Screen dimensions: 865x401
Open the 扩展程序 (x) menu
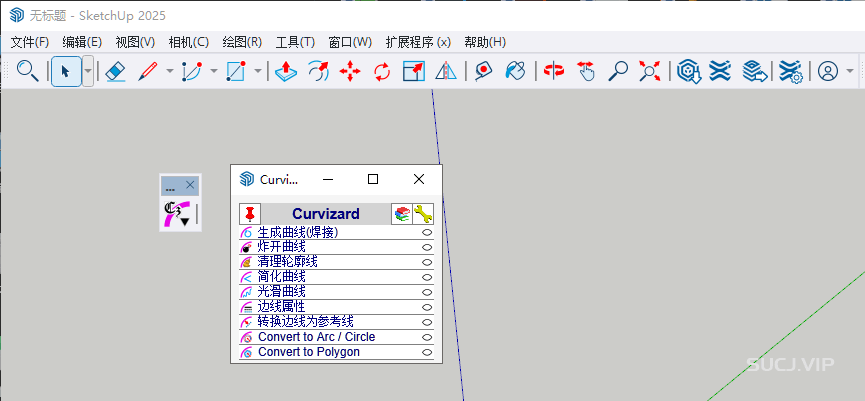418,42
